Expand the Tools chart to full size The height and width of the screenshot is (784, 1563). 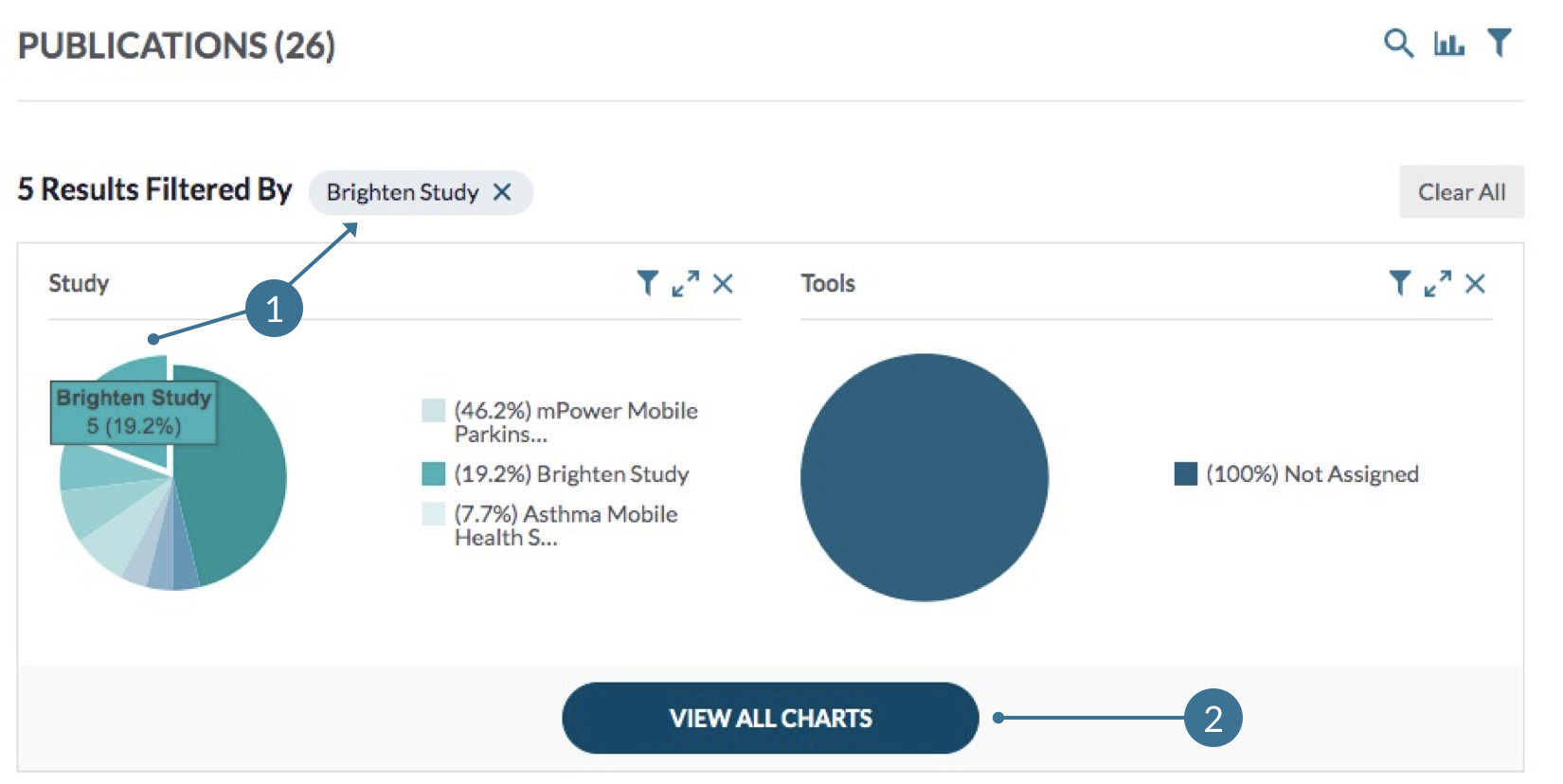coord(1437,283)
